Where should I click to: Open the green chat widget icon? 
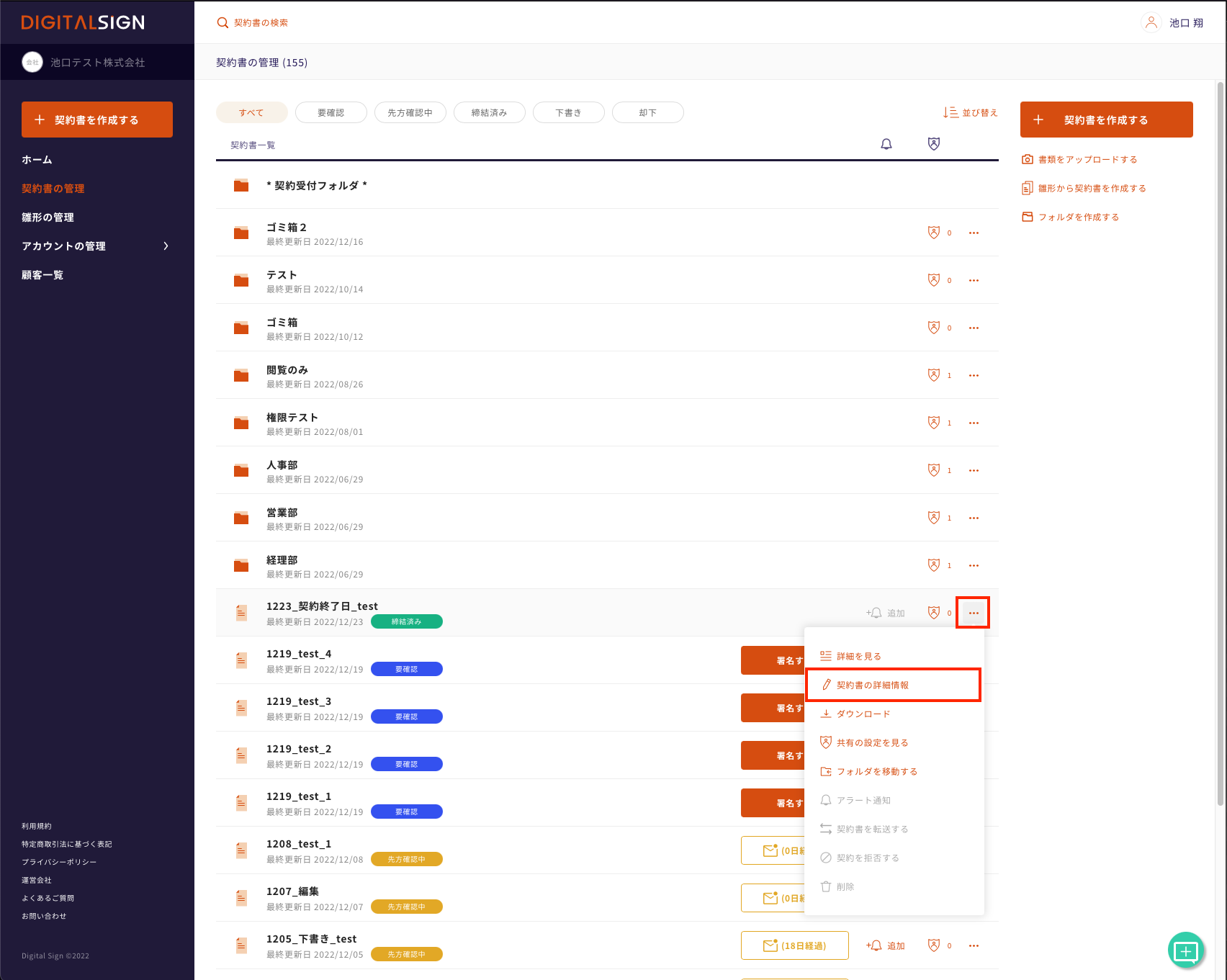tap(1185, 951)
